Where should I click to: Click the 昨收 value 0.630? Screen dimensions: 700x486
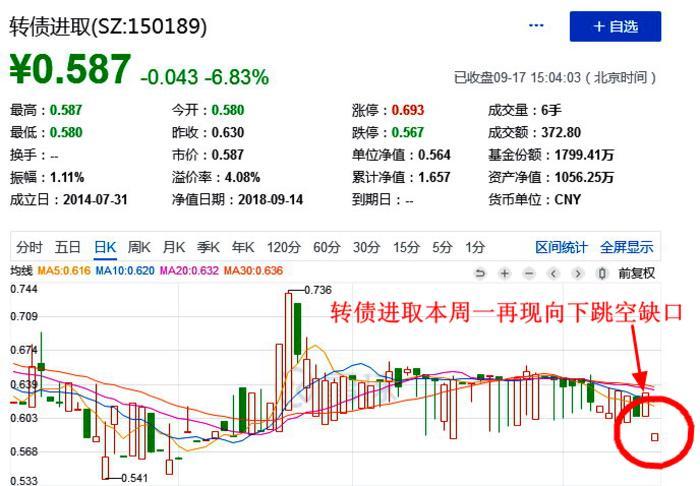228,133
